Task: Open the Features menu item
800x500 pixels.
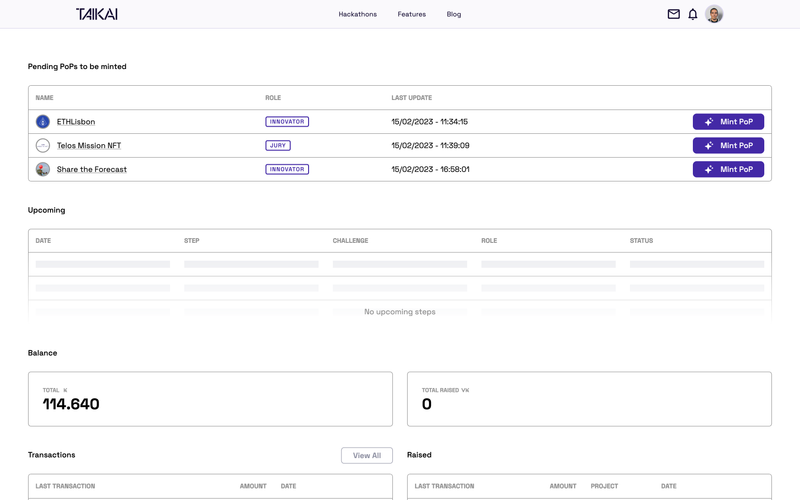Action: (411, 14)
